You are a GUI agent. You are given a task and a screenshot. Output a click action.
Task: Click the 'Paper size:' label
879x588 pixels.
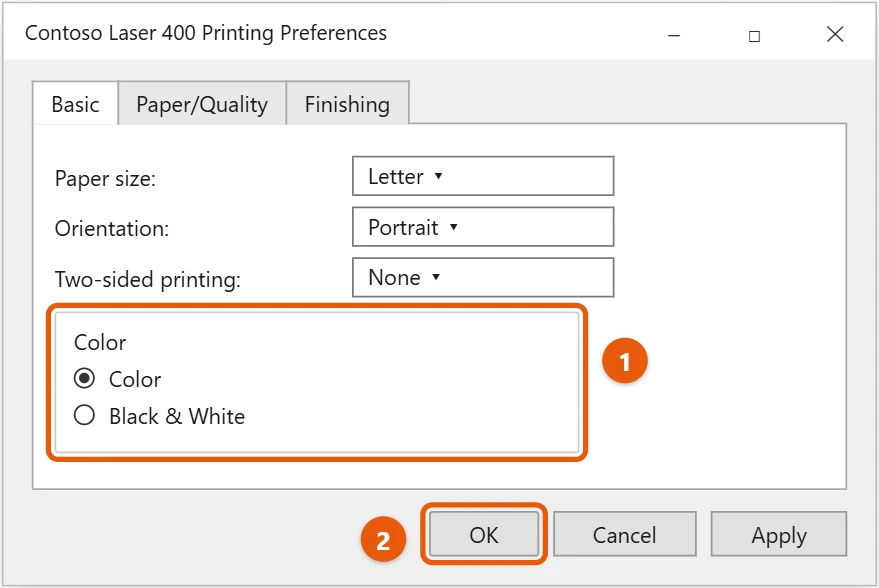click(105, 179)
